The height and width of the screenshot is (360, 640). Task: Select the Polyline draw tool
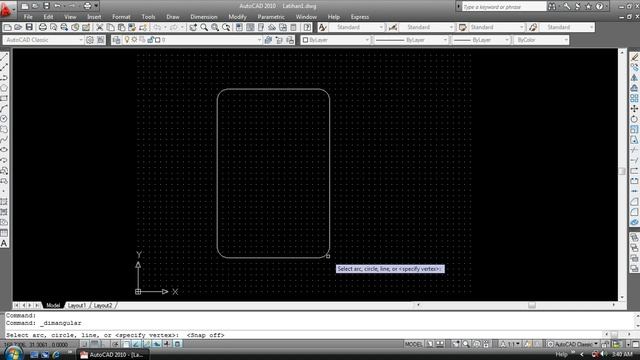[x=4, y=78]
